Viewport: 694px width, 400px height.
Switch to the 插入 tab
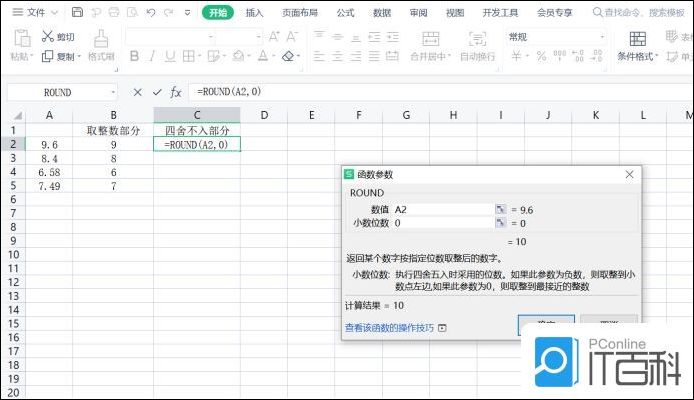(x=254, y=13)
